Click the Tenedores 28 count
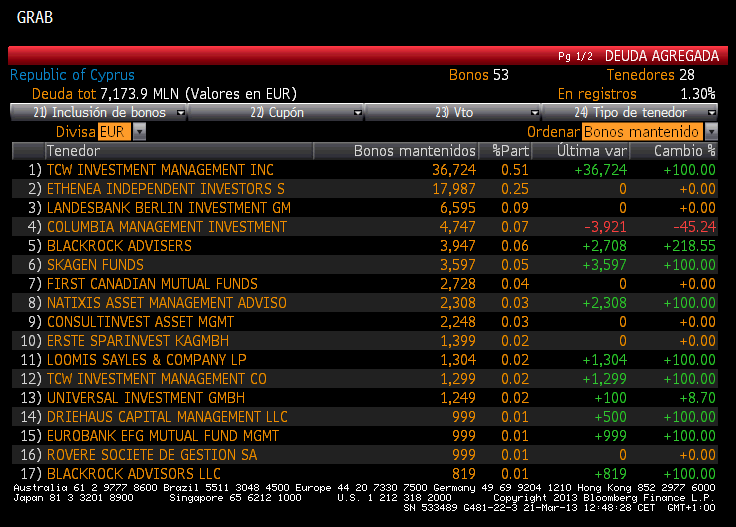Viewport: 736px width, 527px height. 651,75
